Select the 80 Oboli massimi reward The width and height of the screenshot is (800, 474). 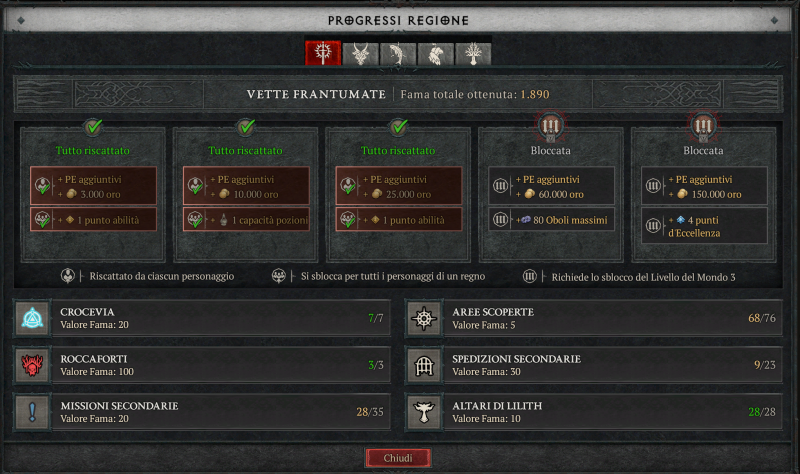[551, 220]
